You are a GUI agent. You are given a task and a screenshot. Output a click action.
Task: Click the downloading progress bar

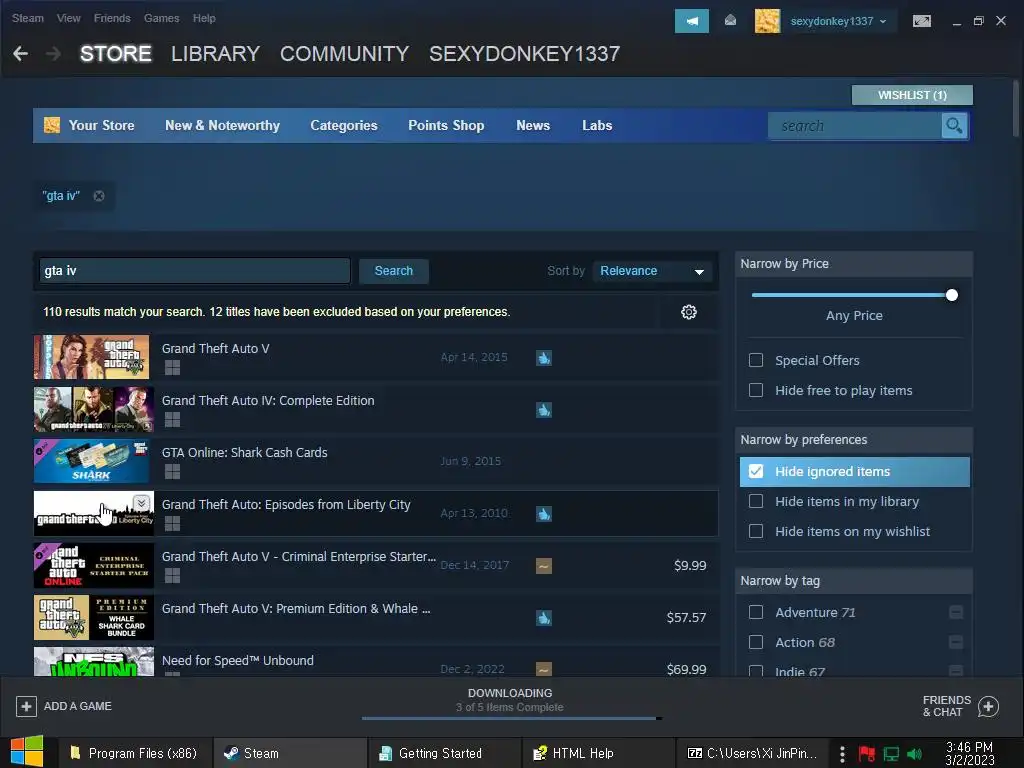tap(512, 718)
